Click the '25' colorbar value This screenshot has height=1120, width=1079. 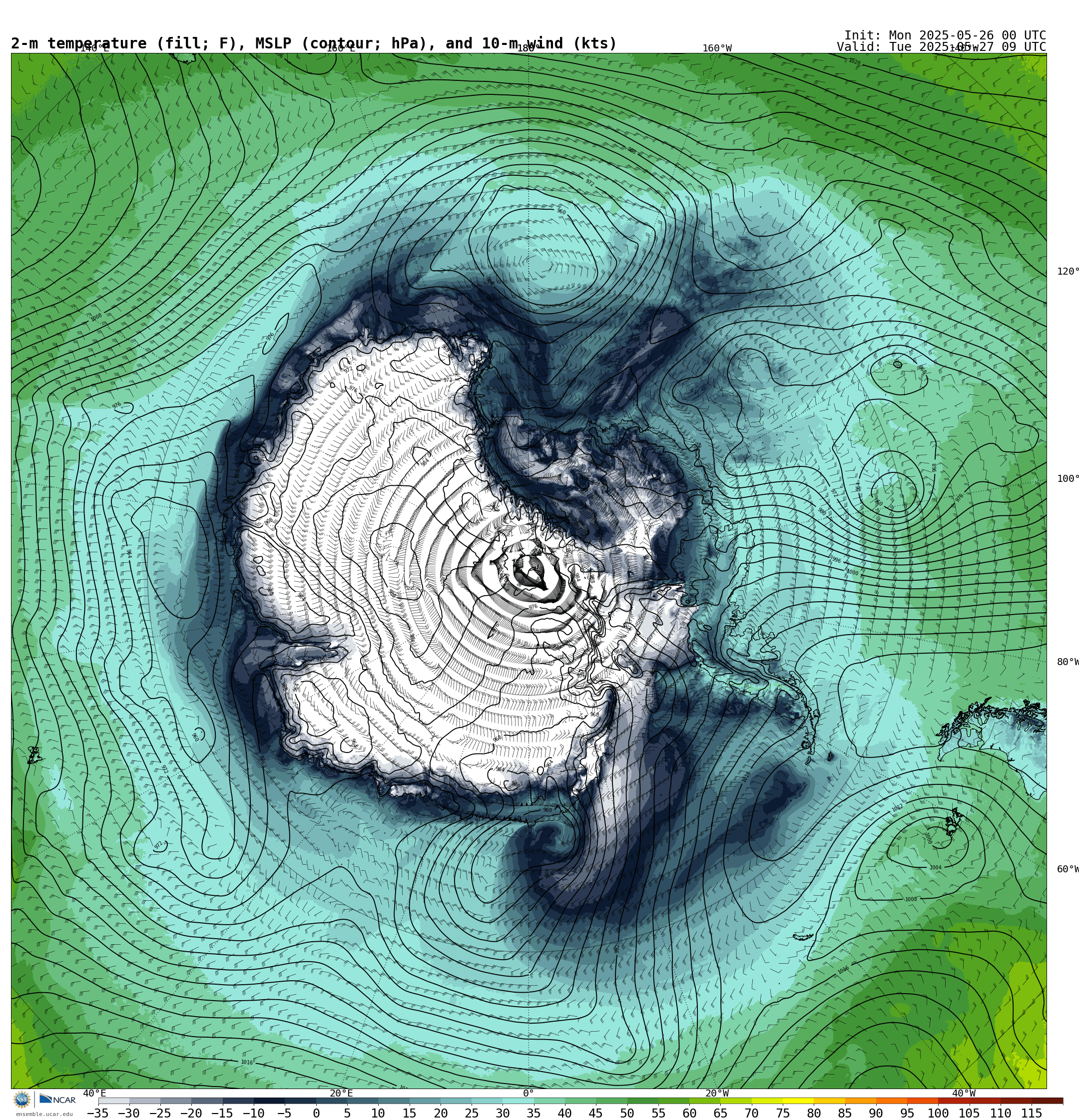[x=472, y=1113]
